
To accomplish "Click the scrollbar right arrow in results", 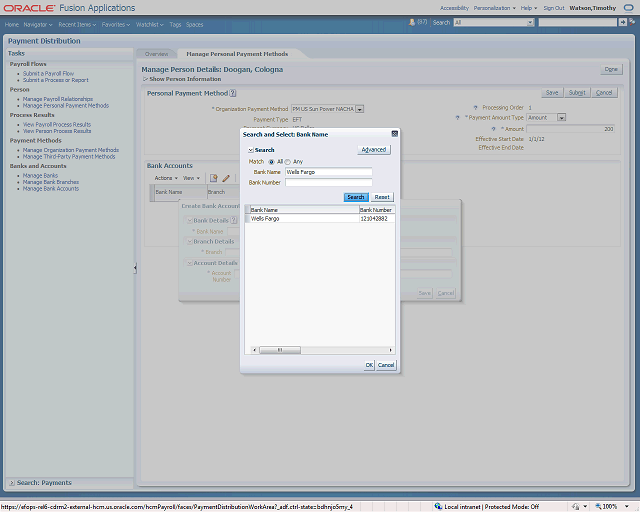I will point(391,350).
